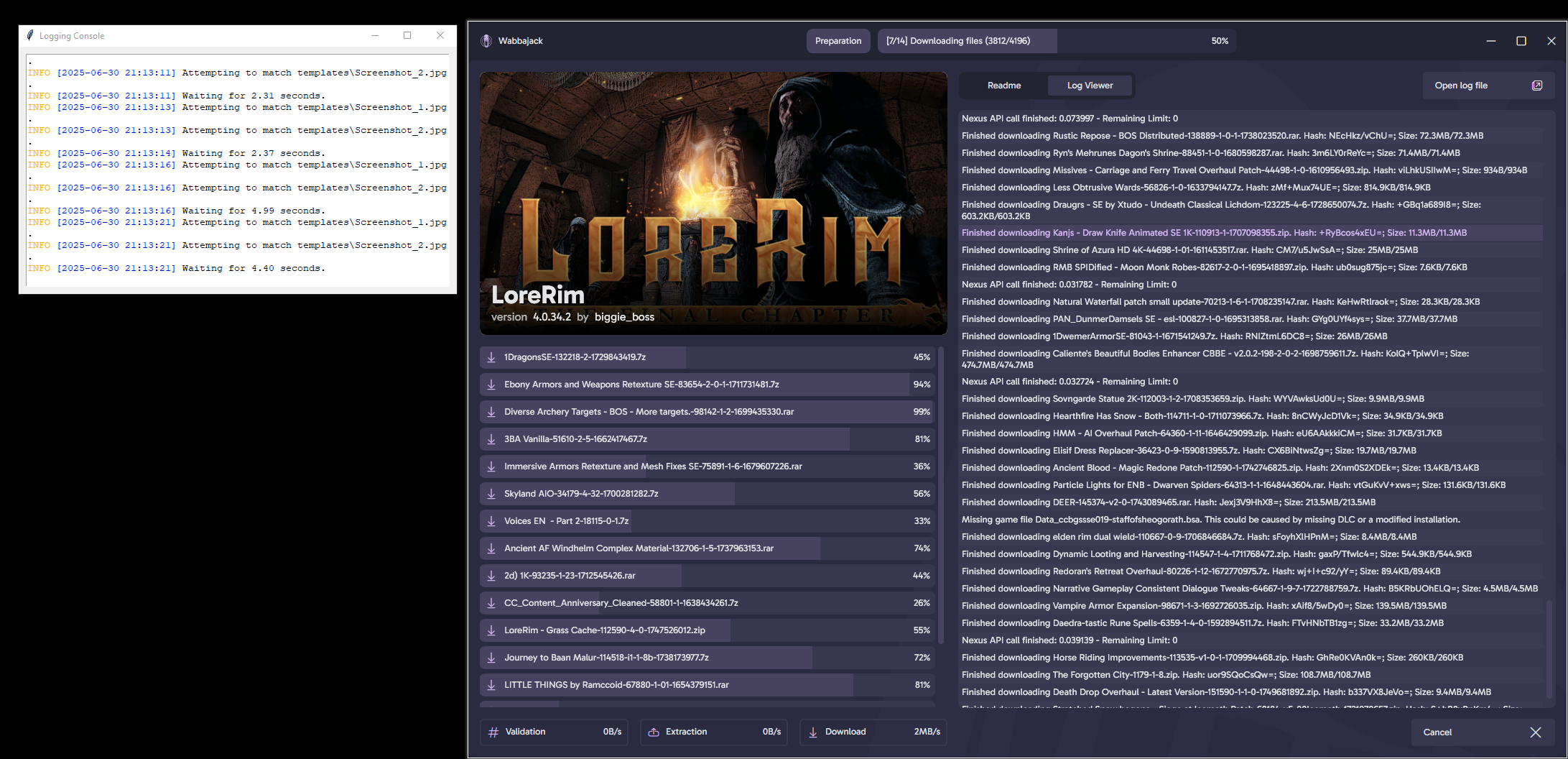Click the Downloading files progress bar
Image resolution: width=1568 pixels, height=759 pixels.
[x=1058, y=41]
